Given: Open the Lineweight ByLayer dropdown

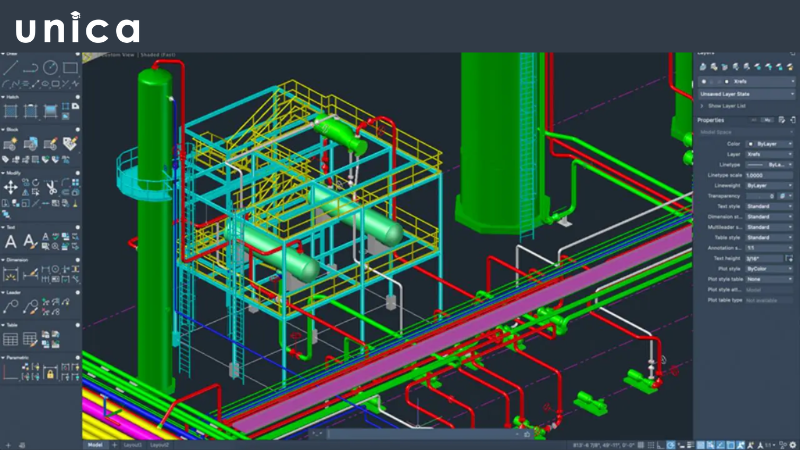Looking at the screenshot, I should click(x=769, y=186).
